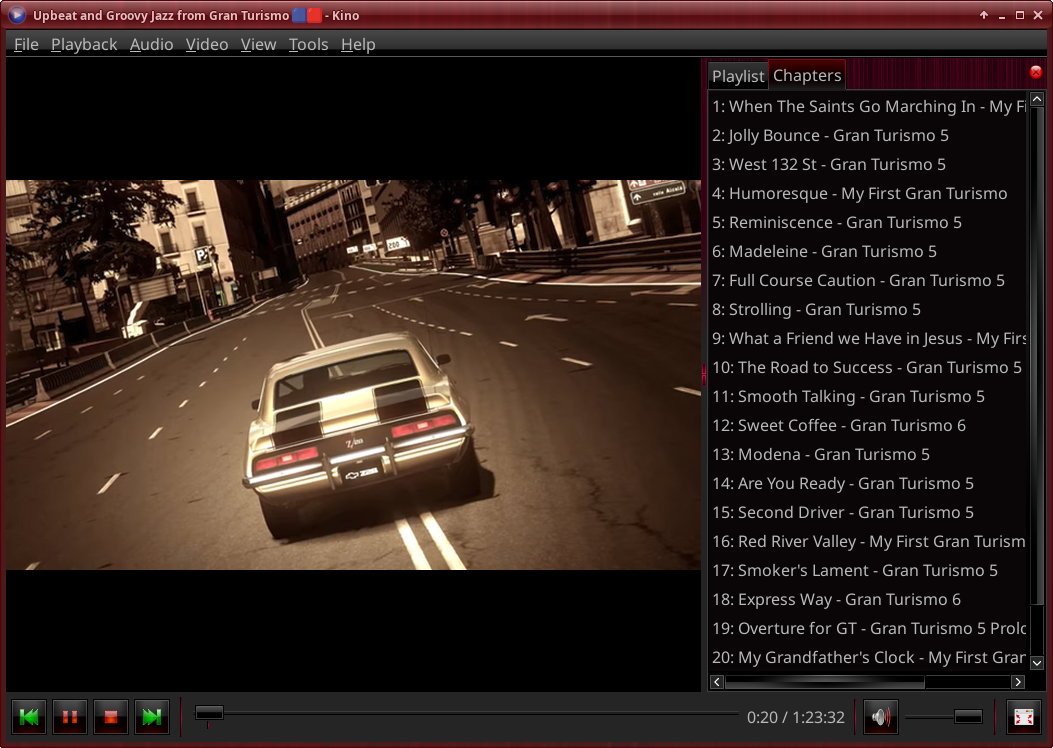Viewport: 1053px width, 748px height.
Task: Close the sidebar with red X icon
Action: pyautogui.click(x=1036, y=73)
